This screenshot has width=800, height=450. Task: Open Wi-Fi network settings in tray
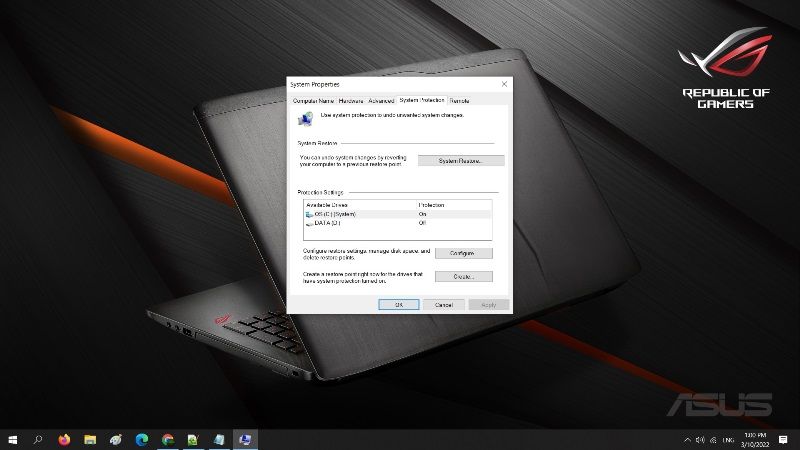tap(713, 440)
